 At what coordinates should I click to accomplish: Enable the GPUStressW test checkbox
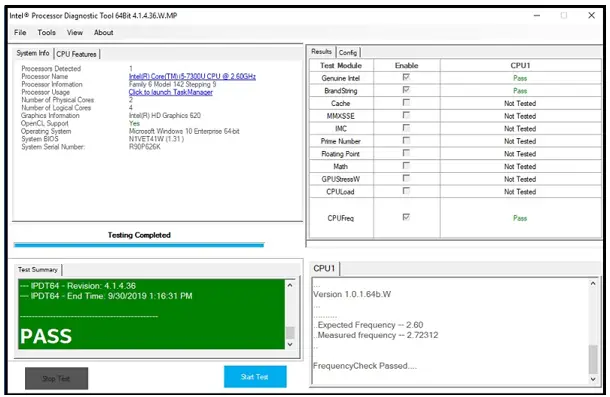point(406,178)
